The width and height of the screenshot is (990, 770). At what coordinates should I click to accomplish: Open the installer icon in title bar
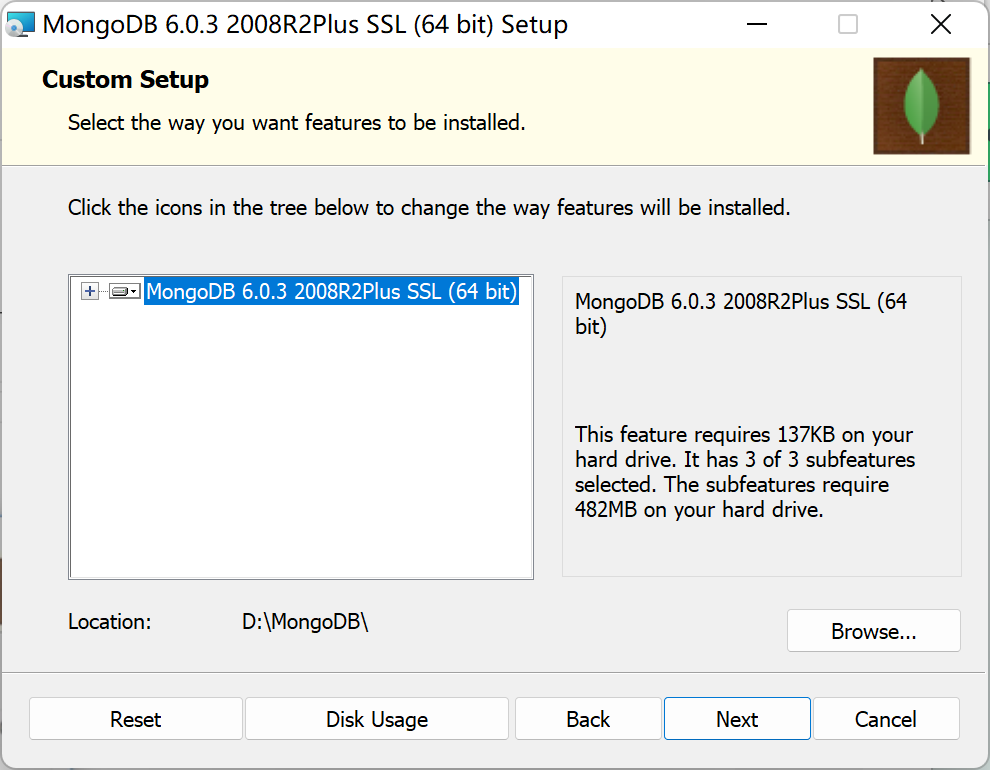(x=18, y=25)
